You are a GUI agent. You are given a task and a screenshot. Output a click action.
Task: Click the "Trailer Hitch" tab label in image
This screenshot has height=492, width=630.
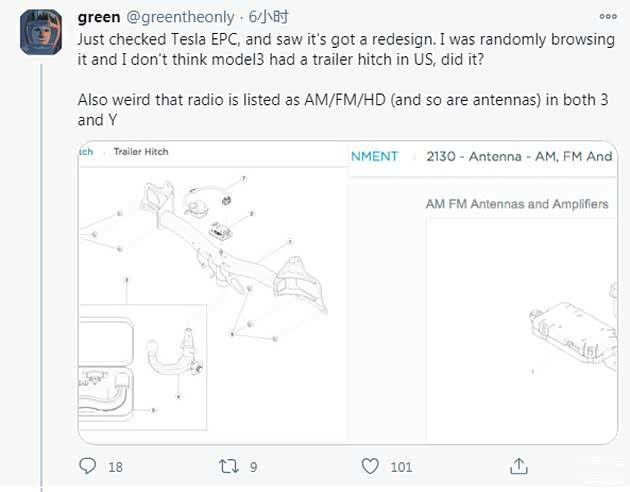click(141, 152)
